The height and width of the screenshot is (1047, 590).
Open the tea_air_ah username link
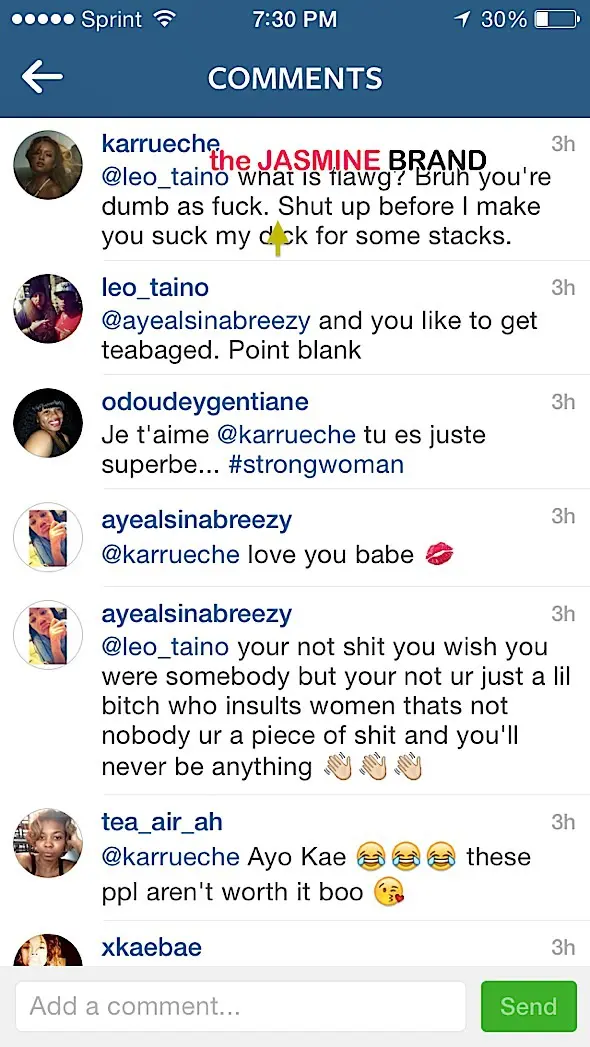pos(162,823)
